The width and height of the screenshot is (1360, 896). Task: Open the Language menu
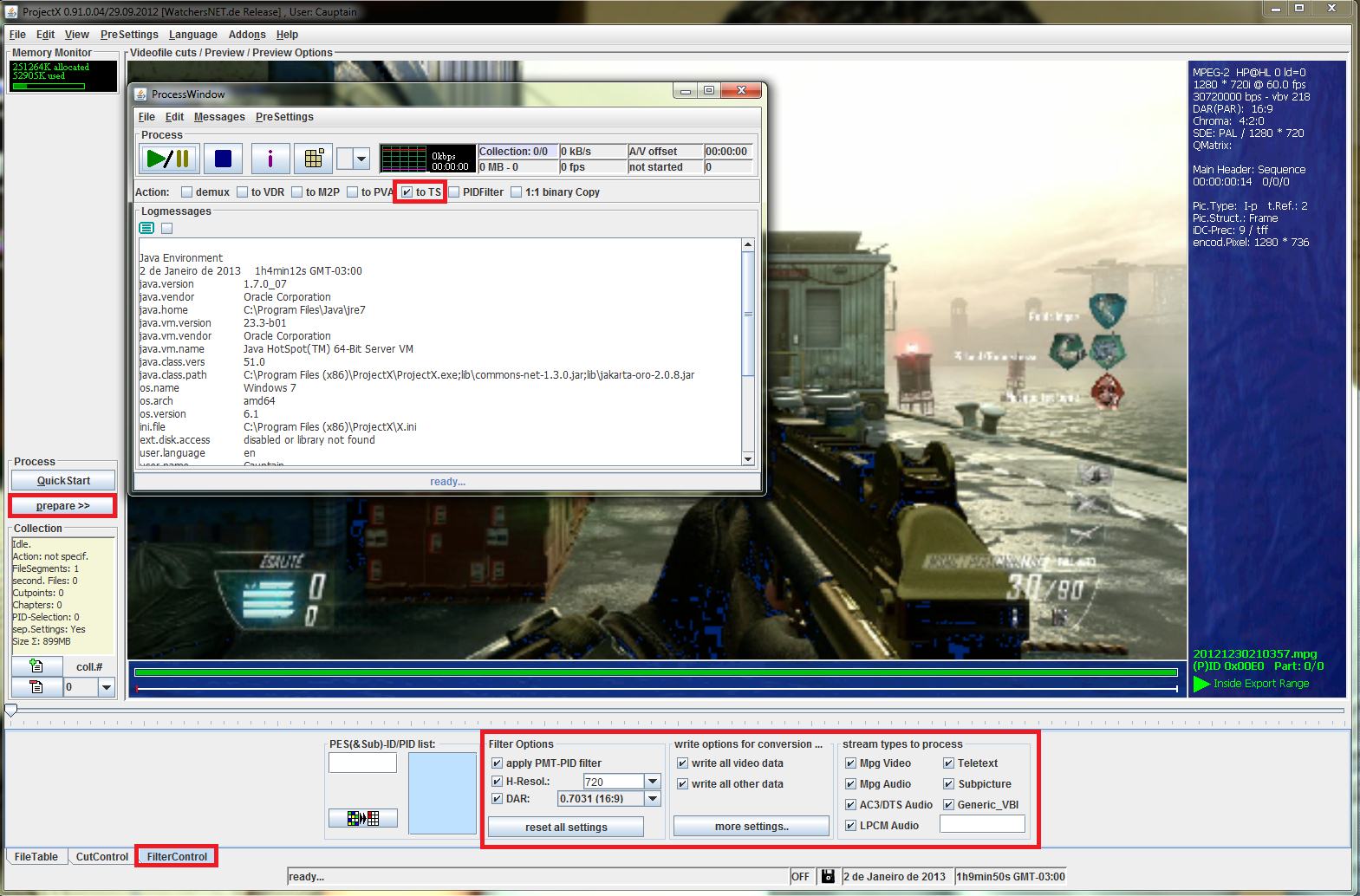click(x=192, y=35)
